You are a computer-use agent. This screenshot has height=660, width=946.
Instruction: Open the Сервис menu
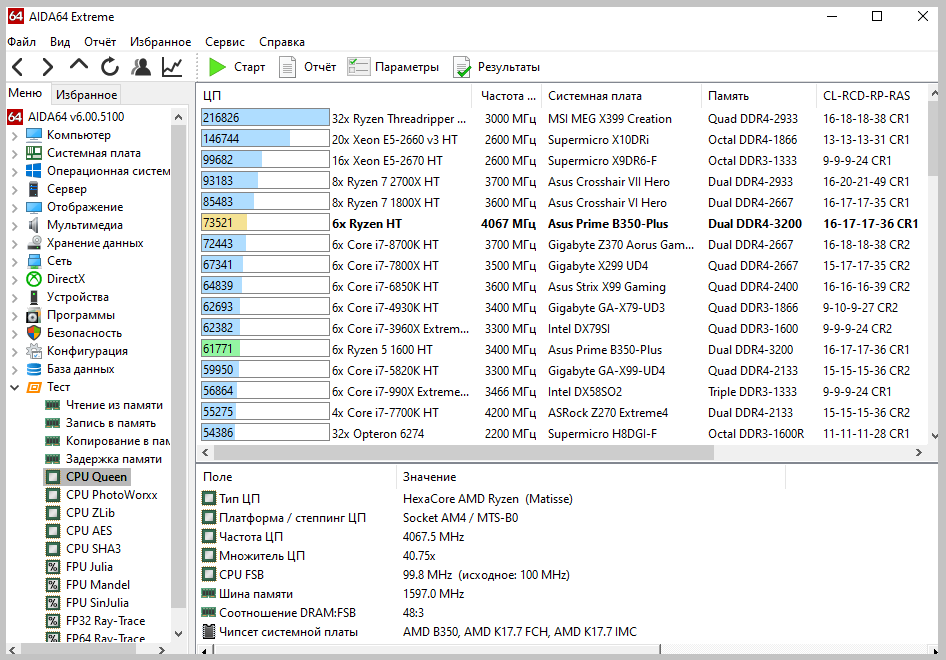224,42
